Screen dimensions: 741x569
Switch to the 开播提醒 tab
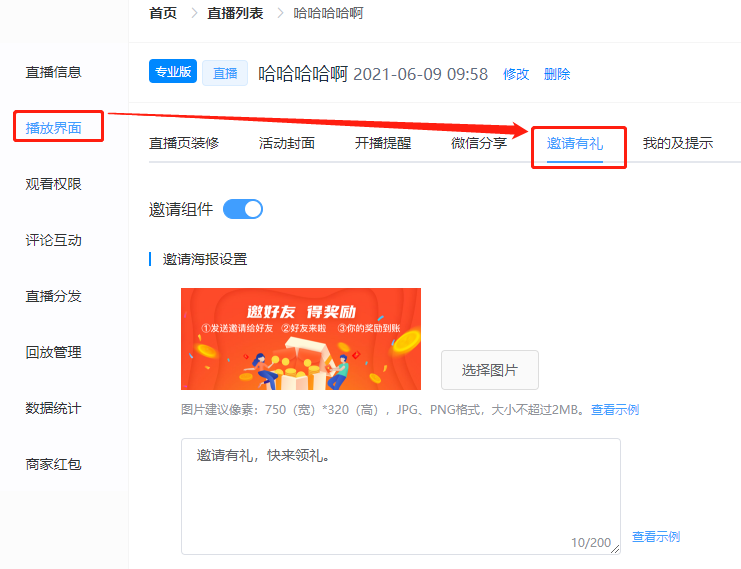pyautogui.click(x=383, y=143)
